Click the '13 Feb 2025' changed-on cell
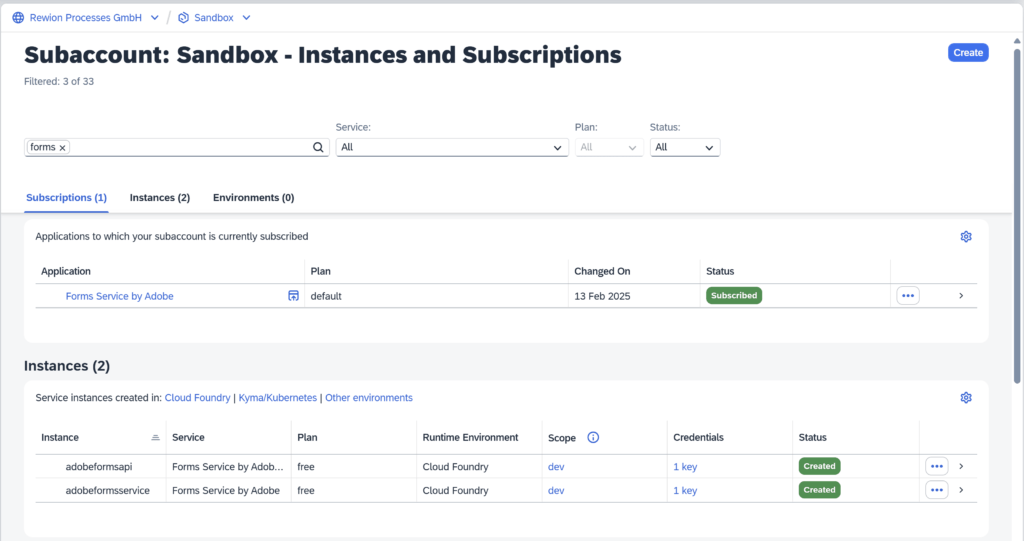This screenshot has height=541, width=1024. click(602, 296)
